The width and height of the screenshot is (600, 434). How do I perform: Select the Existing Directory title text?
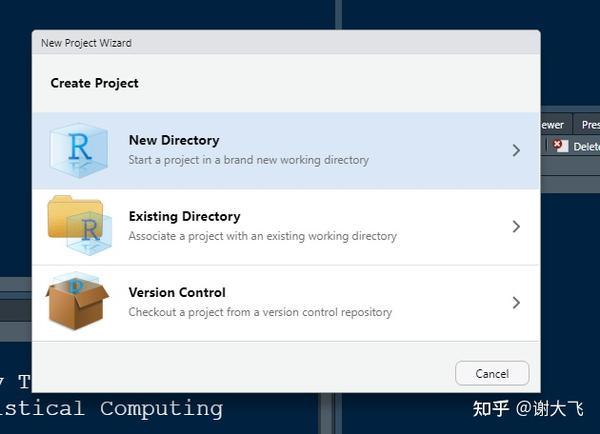point(184,217)
